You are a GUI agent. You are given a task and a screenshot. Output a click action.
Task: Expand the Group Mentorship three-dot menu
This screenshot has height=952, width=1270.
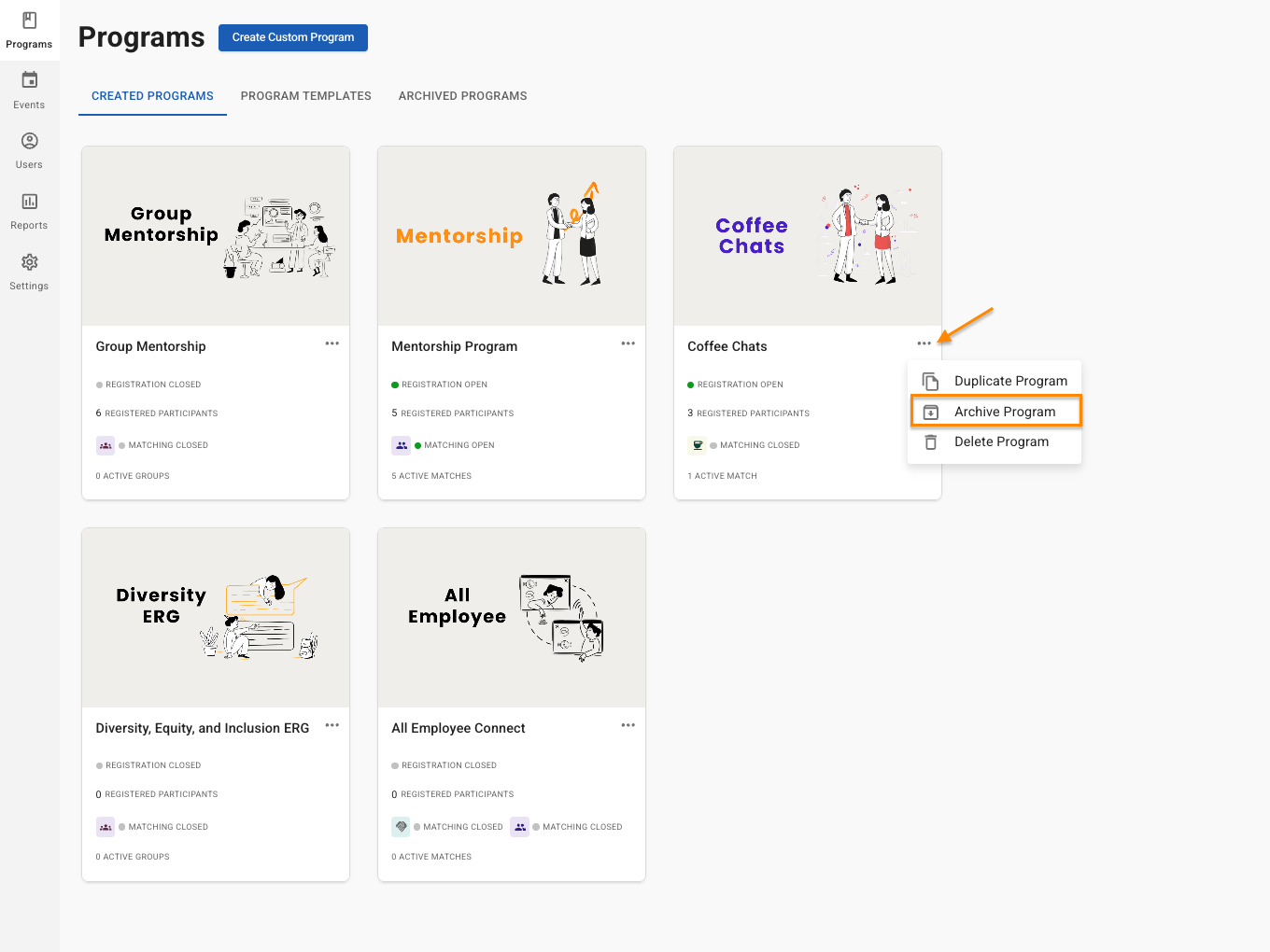click(332, 343)
